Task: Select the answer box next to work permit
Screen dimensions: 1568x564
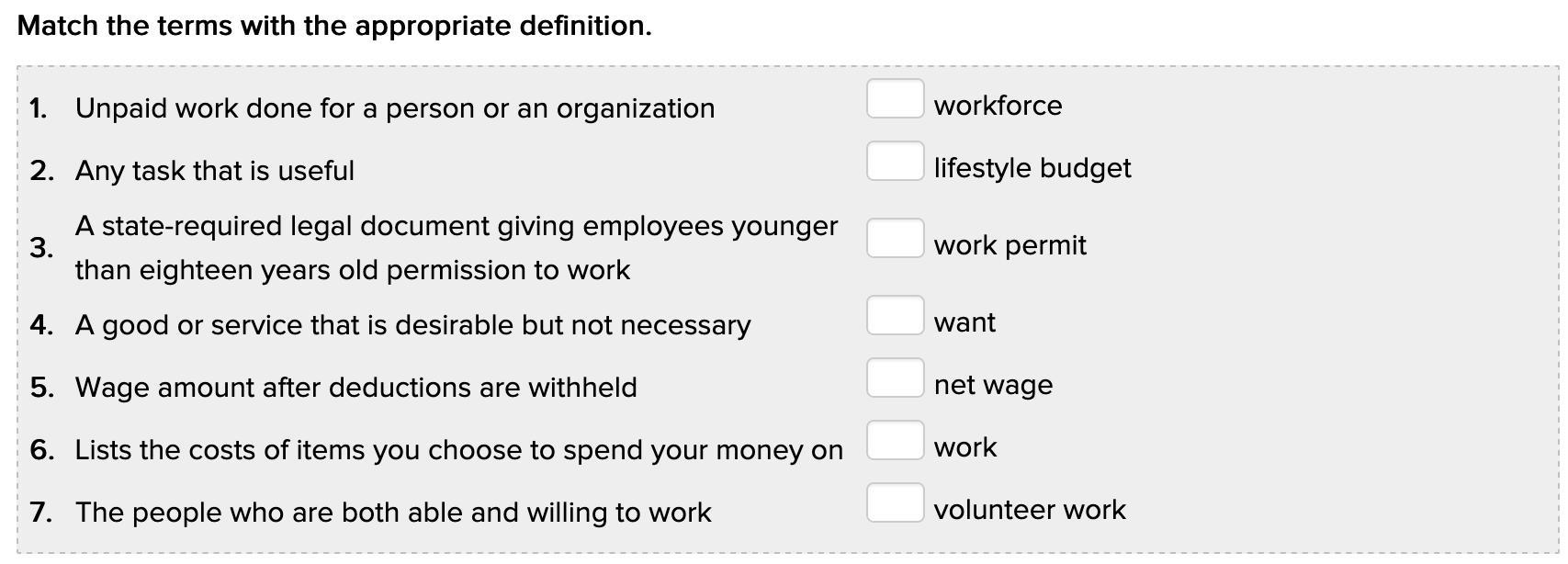Action: (x=895, y=239)
